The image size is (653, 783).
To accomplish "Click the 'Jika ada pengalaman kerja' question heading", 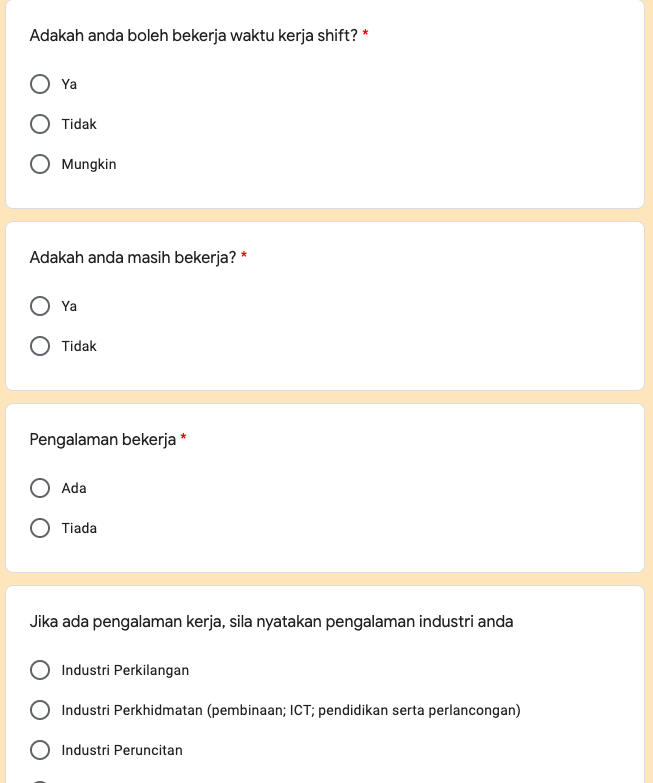I will (x=271, y=622).
